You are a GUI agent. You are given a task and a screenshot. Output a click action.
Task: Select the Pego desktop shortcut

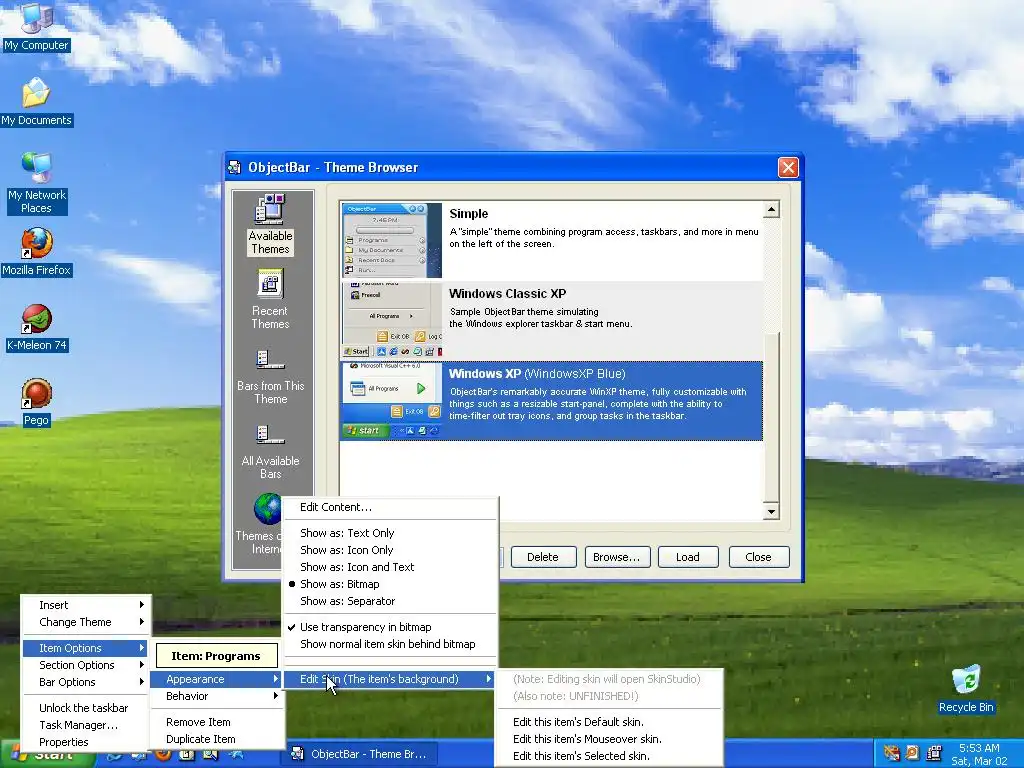(x=36, y=403)
